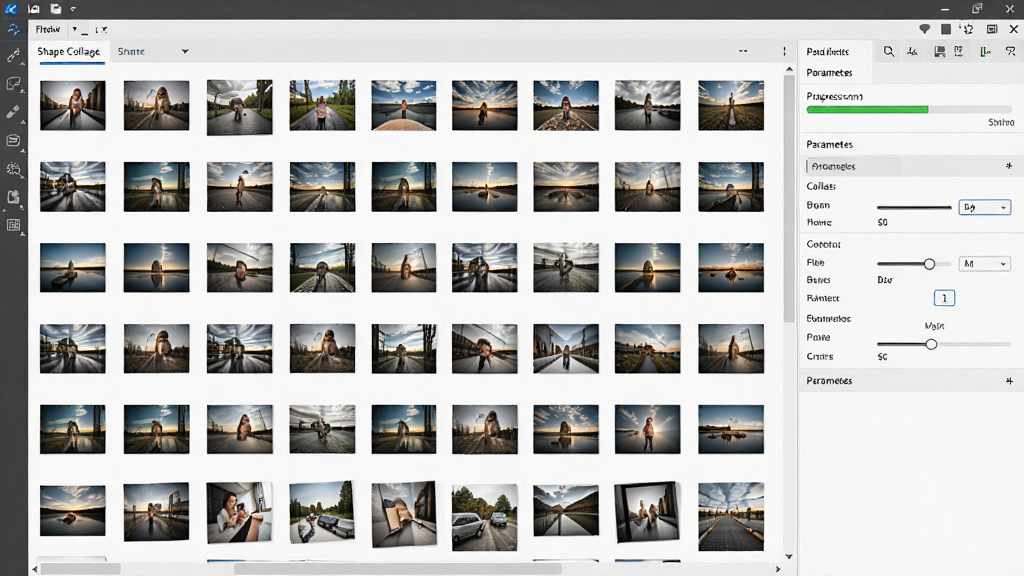This screenshot has height=576, width=1024.
Task: Click the green progress bar
Action: click(x=867, y=110)
